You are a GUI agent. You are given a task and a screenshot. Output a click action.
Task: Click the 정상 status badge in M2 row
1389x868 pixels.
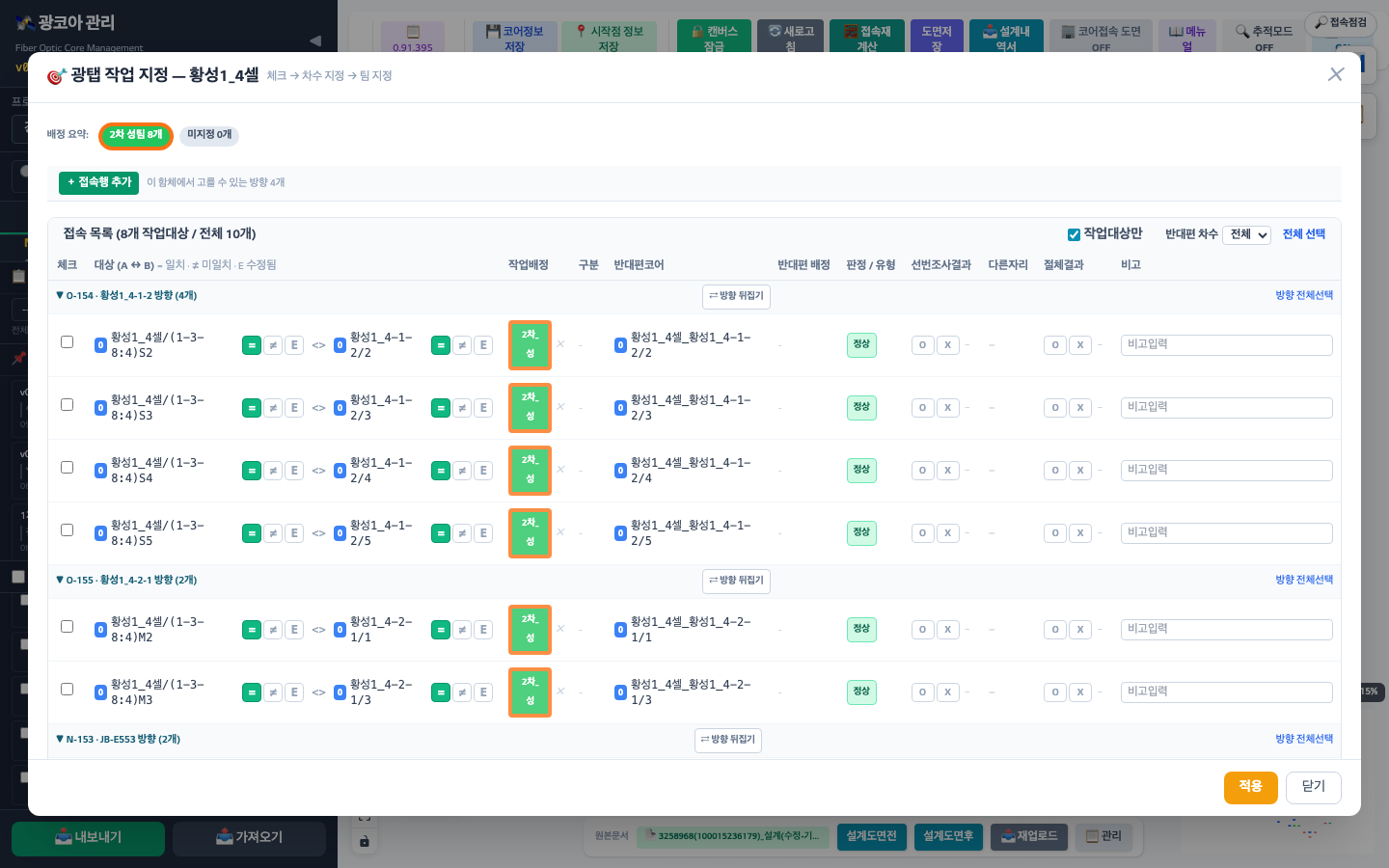(x=861, y=630)
